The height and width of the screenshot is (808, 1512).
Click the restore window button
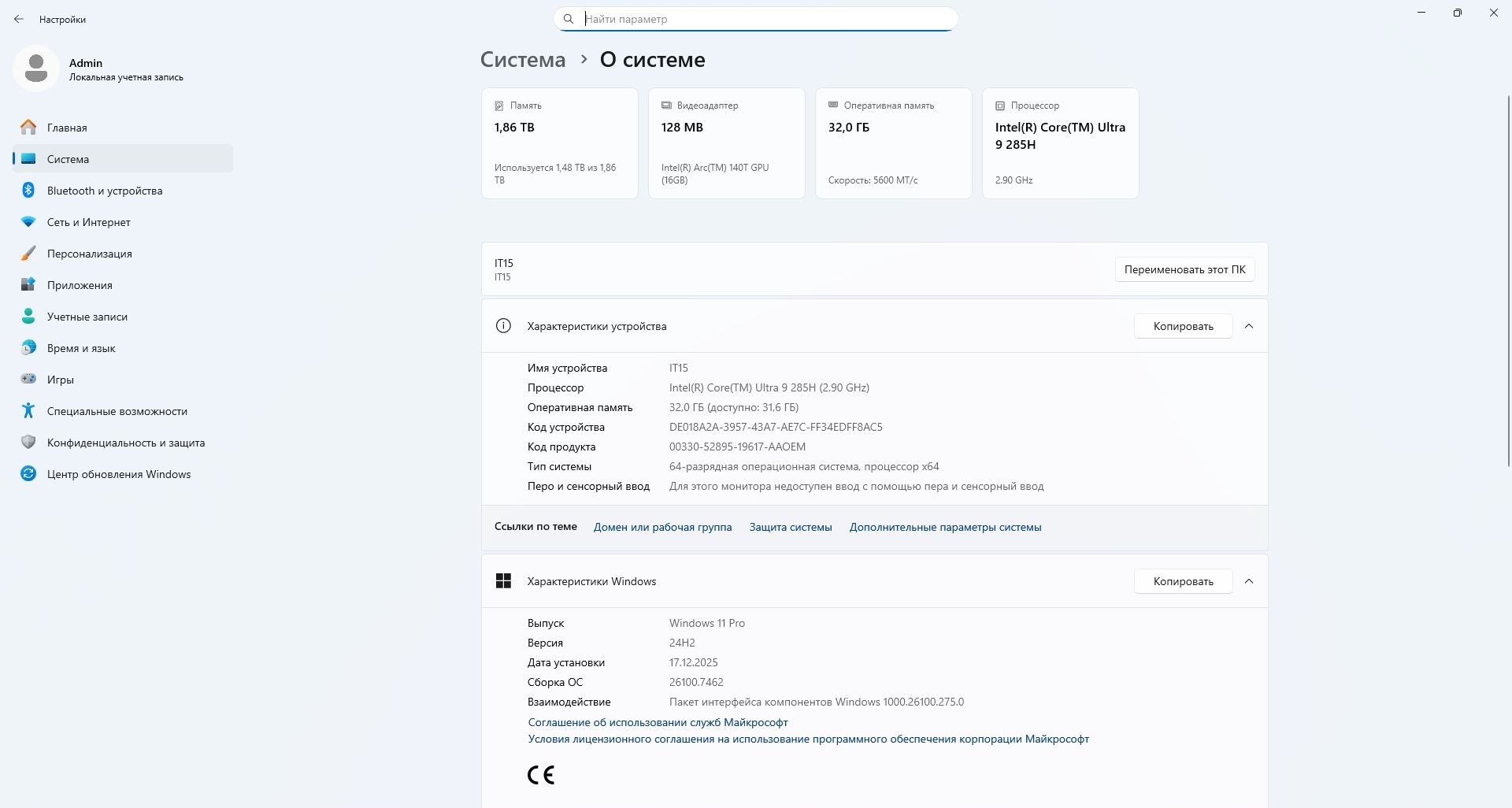[x=1458, y=13]
